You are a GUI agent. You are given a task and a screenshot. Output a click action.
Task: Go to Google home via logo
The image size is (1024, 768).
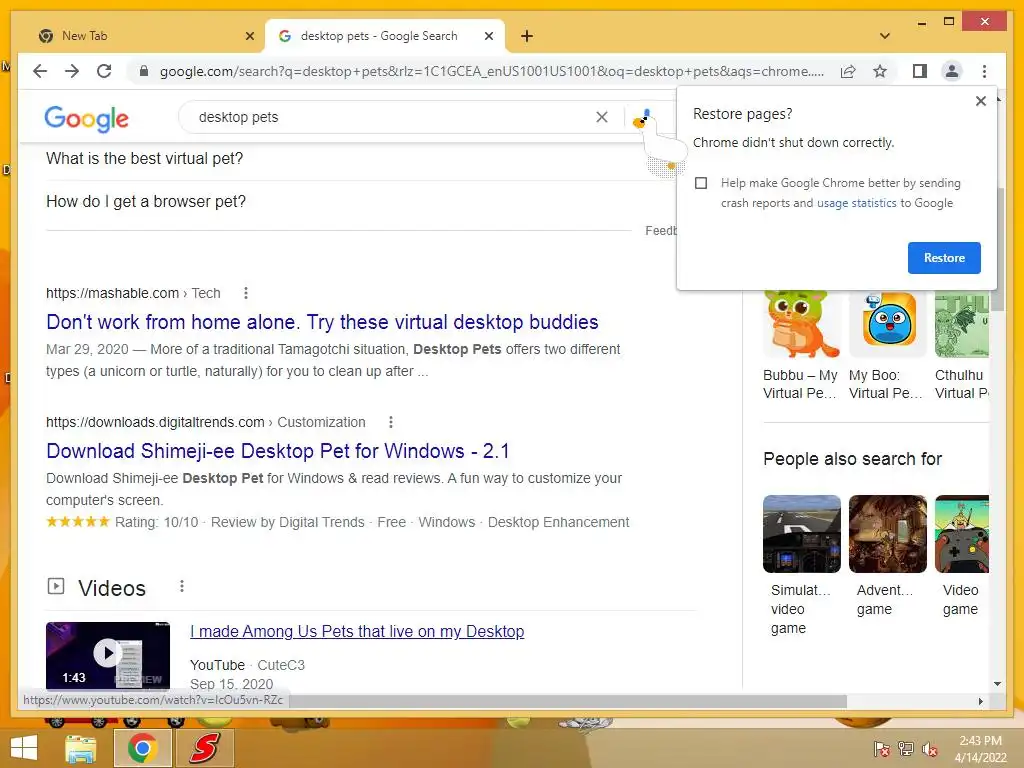coord(86,118)
